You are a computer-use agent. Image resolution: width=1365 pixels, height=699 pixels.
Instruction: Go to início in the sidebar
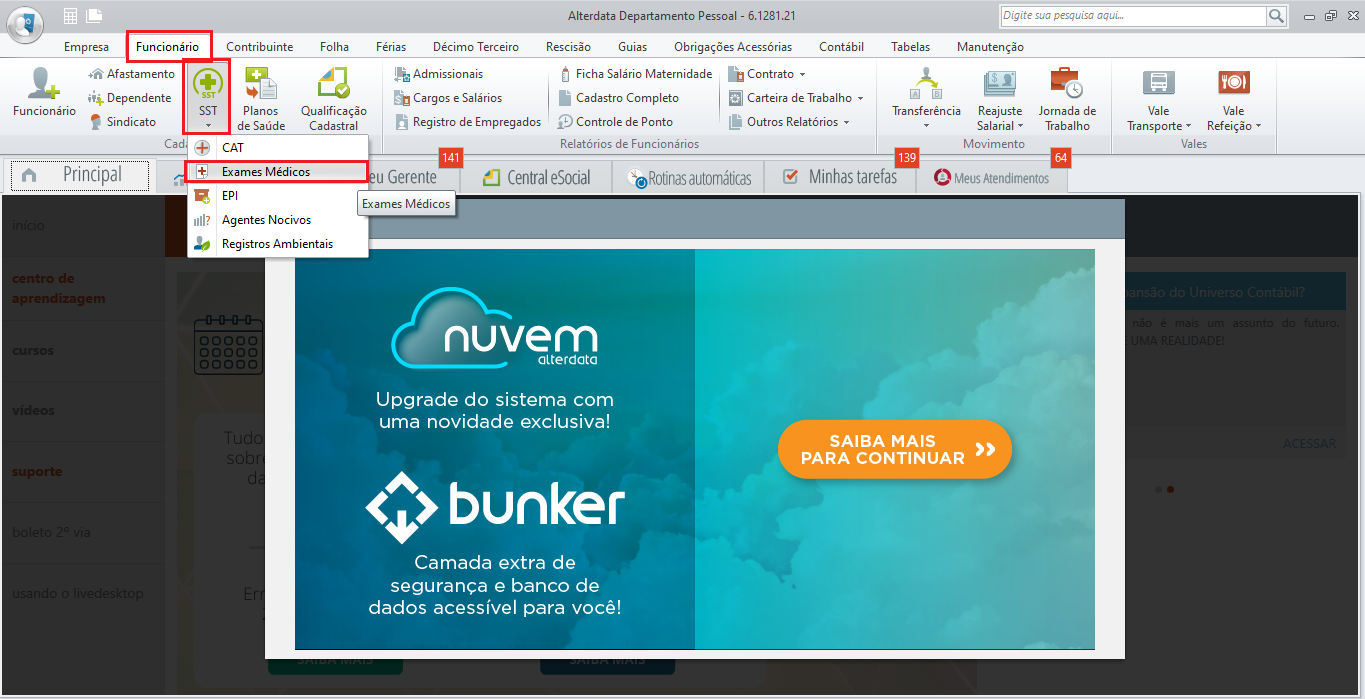[28, 226]
